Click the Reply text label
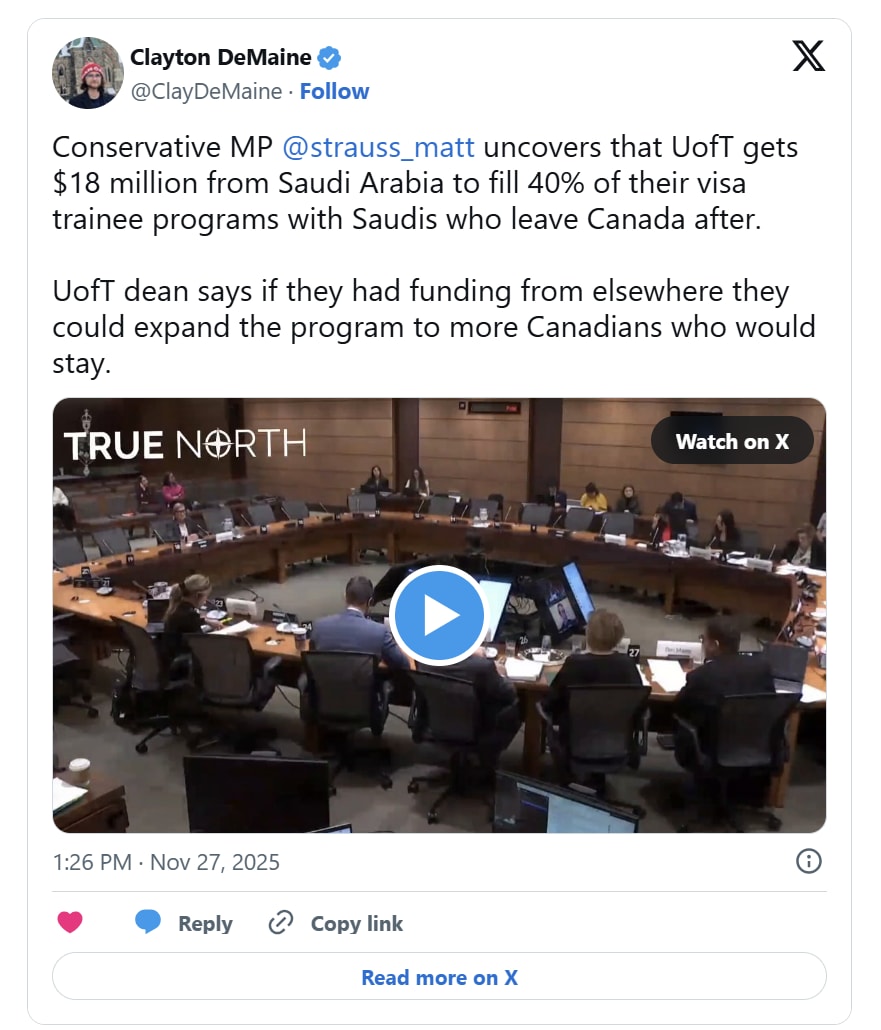Image resolution: width=881 pixels, height=1030 pixels. click(x=206, y=923)
